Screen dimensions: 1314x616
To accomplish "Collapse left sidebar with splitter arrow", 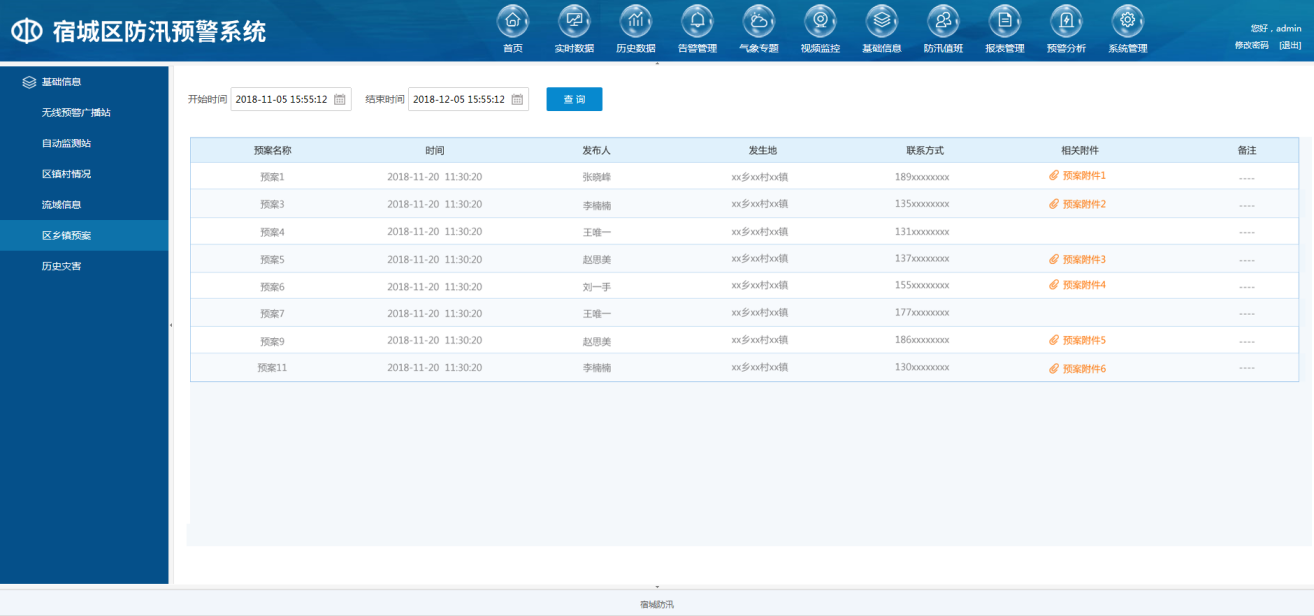I will click(x=171, y=325).
